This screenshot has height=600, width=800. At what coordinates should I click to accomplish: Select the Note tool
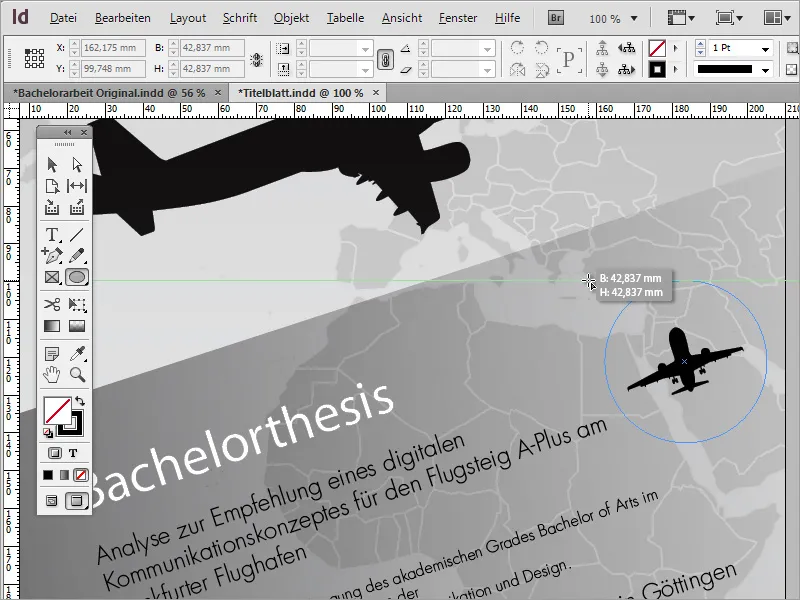(52, 353)
